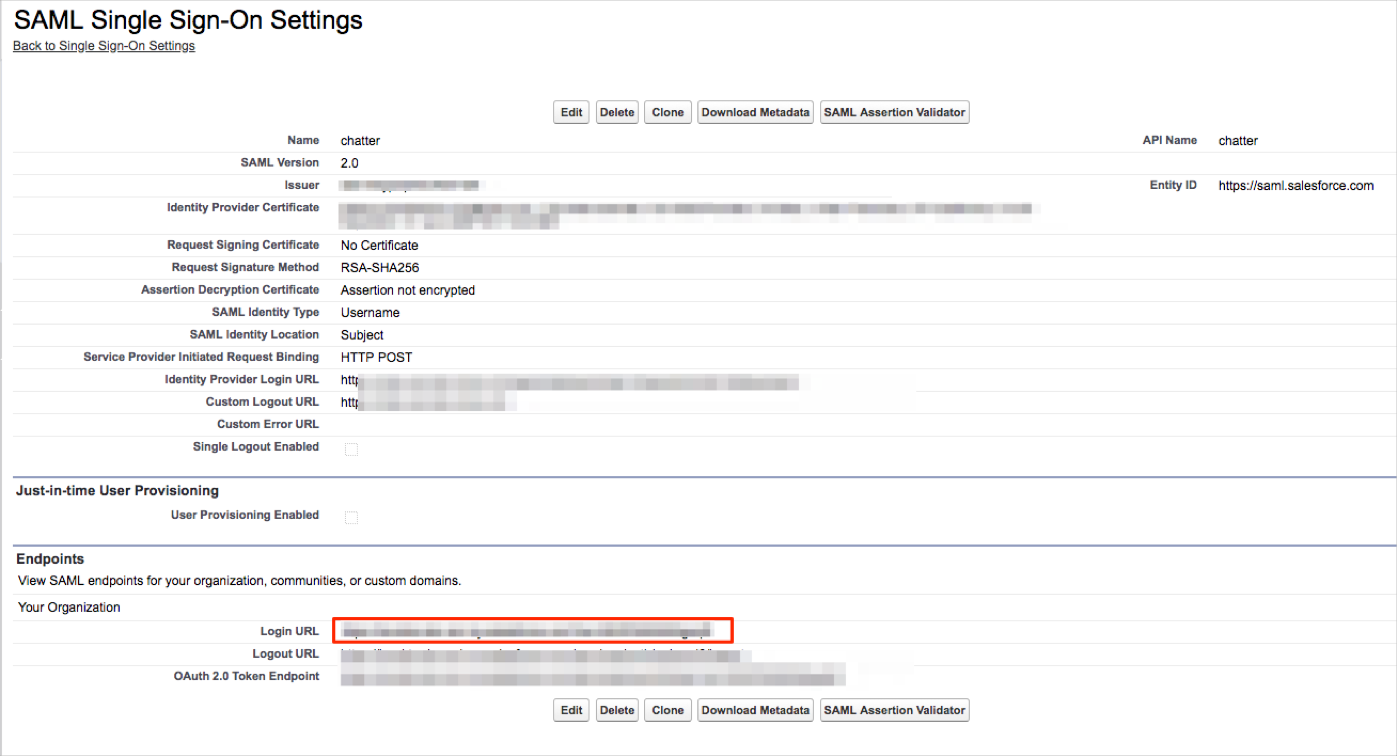Viewport: 1397px width, 756px height.
Task: Click the Edit button below the Endpoints section
Action: pos(571,710)
